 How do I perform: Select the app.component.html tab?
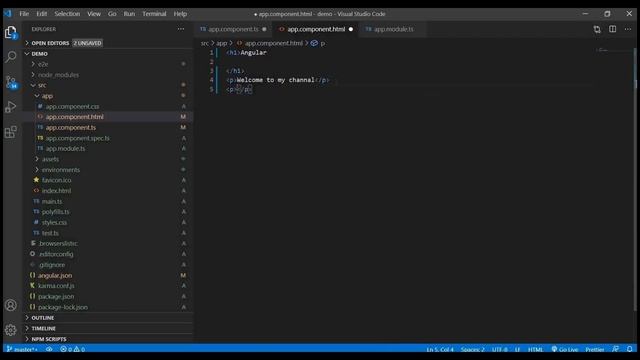(x=316, y=29)
